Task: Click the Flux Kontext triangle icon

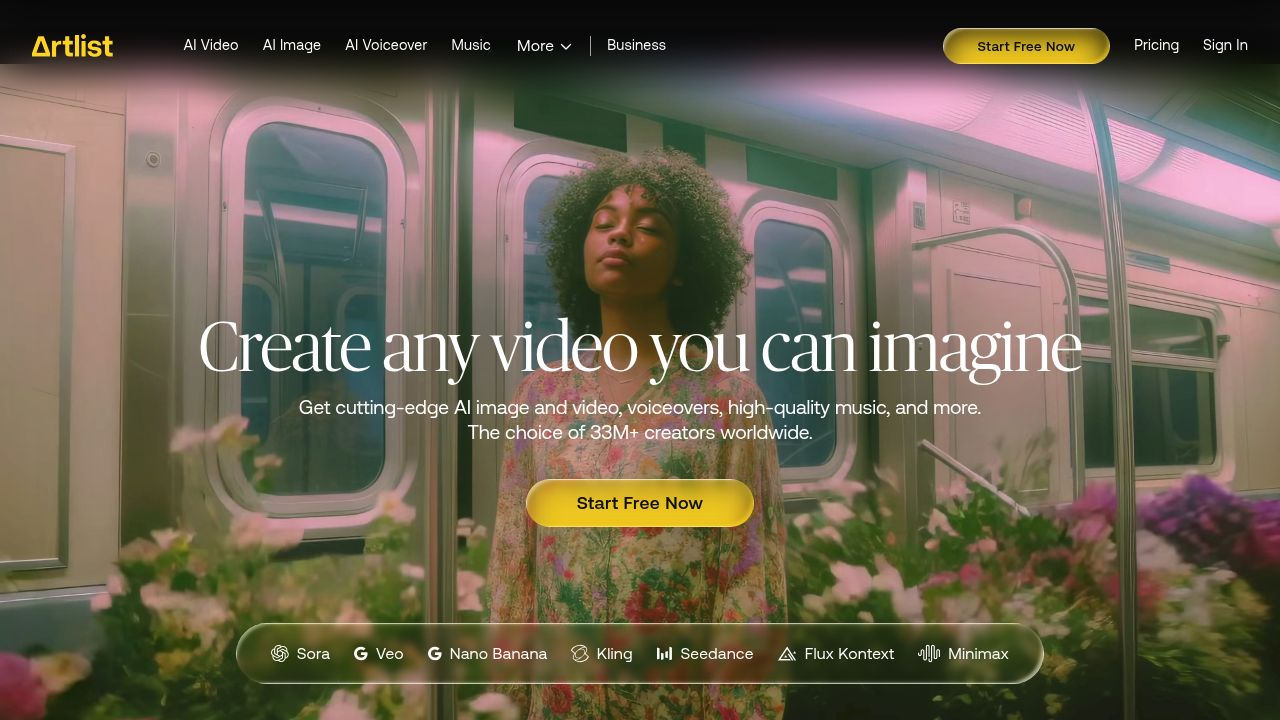Action: click(x=787, y=653)
